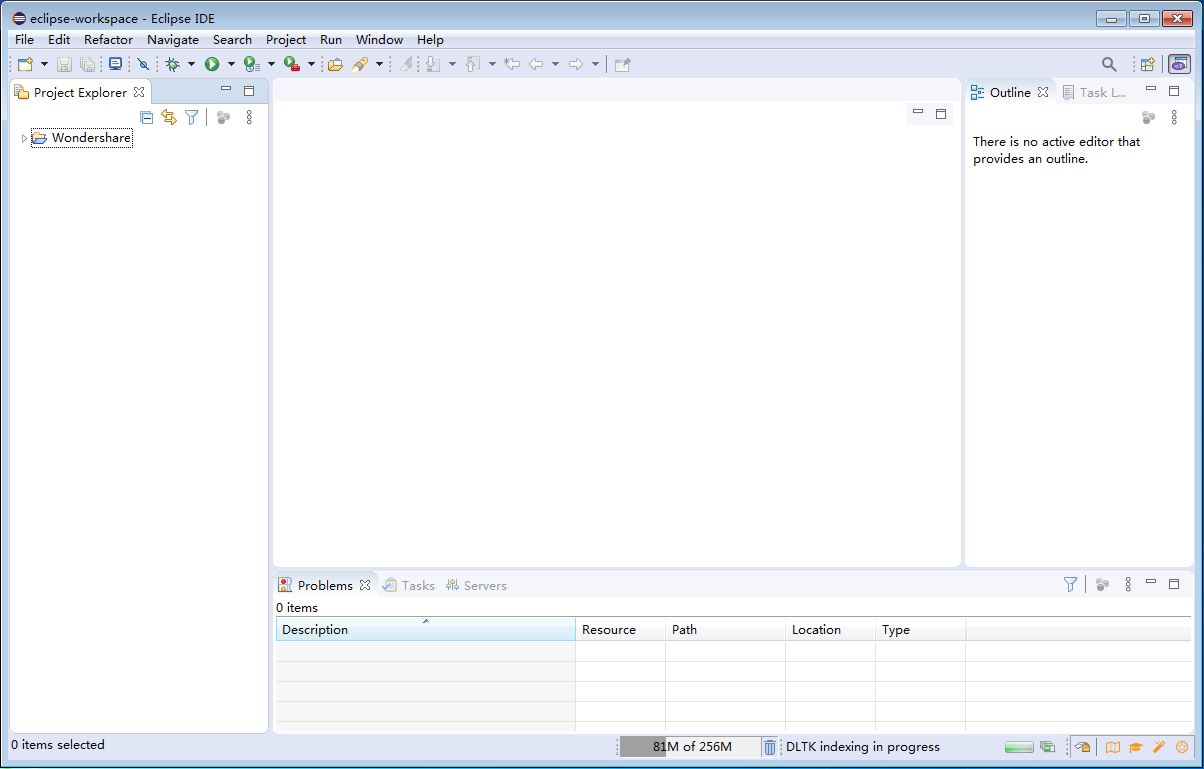Image resolution: width=1204 pixels, height=769 pixels.
Task: Open the New wizard dropdown arrow
Action: coord(44,64)
